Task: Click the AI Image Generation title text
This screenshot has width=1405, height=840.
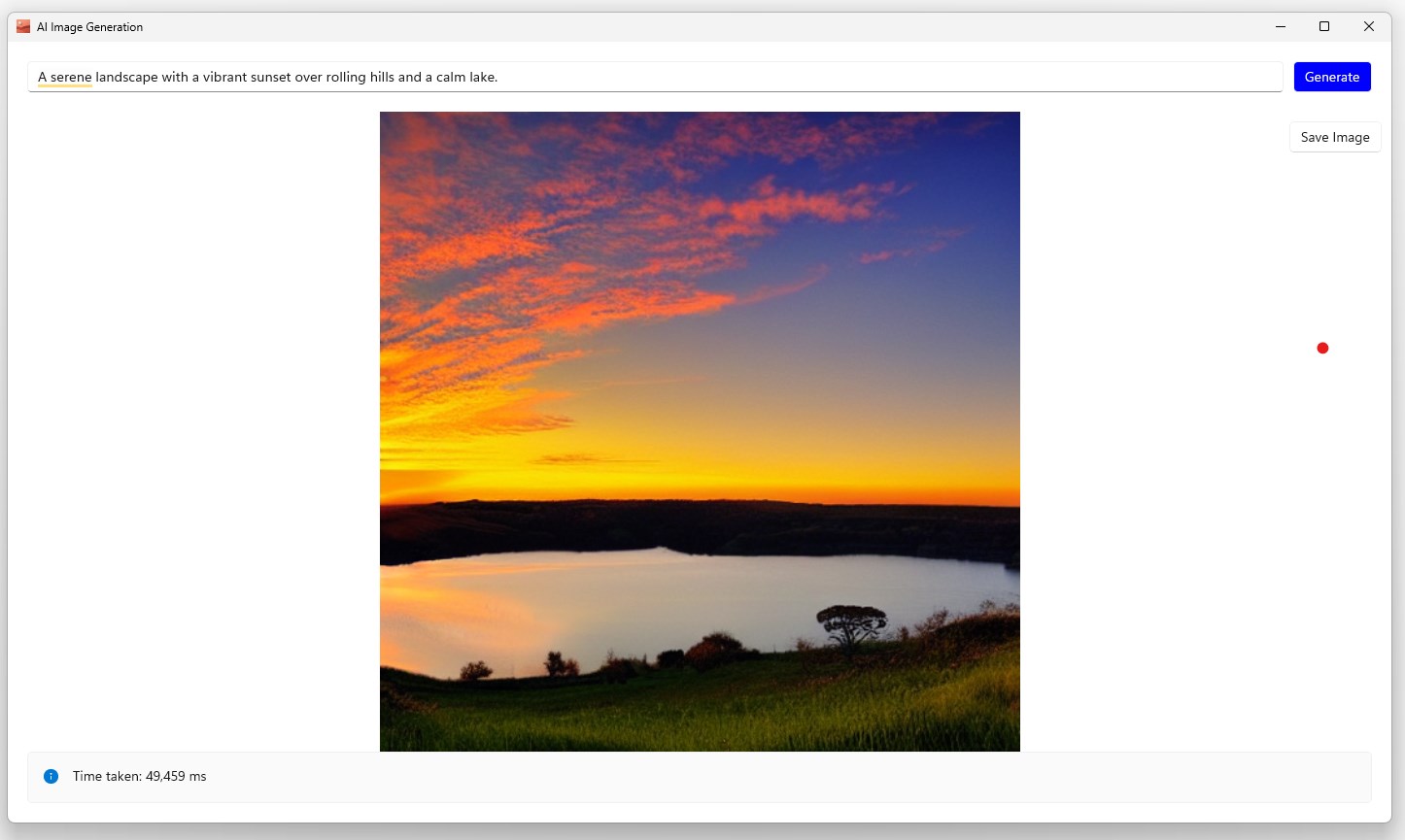Action: point(89,26)
